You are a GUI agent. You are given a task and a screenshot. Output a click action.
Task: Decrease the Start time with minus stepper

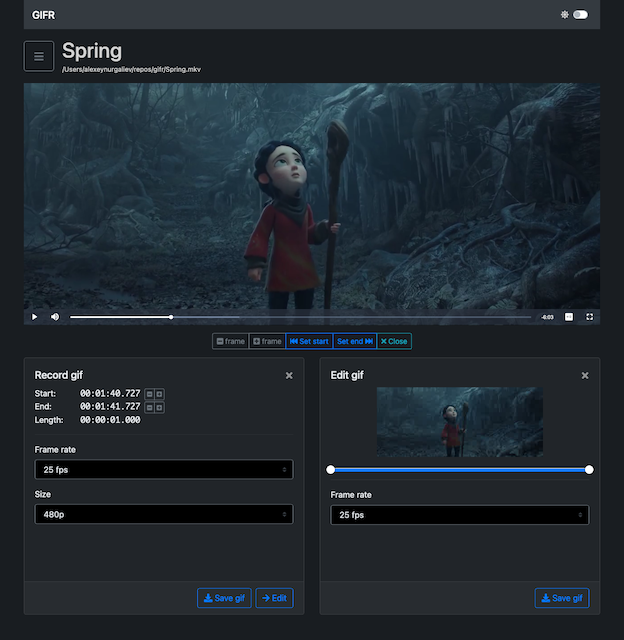tap(149, 394)
